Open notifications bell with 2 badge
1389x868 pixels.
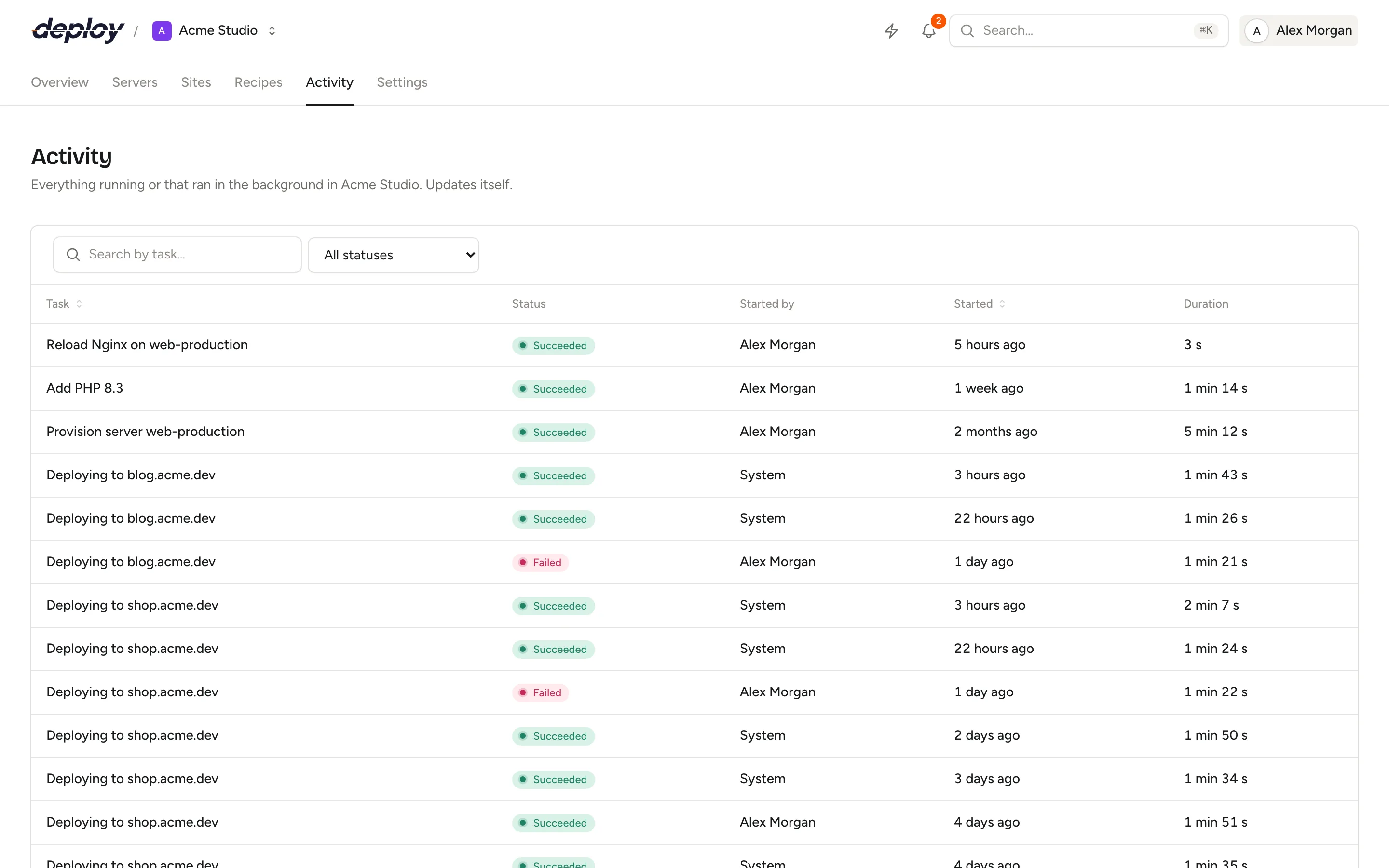click(929, 30)
